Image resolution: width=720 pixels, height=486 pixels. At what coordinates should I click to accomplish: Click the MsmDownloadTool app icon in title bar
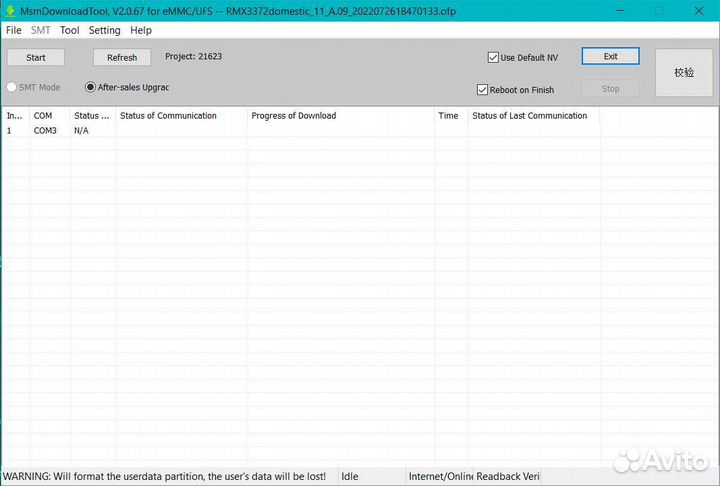coord(10,10)
